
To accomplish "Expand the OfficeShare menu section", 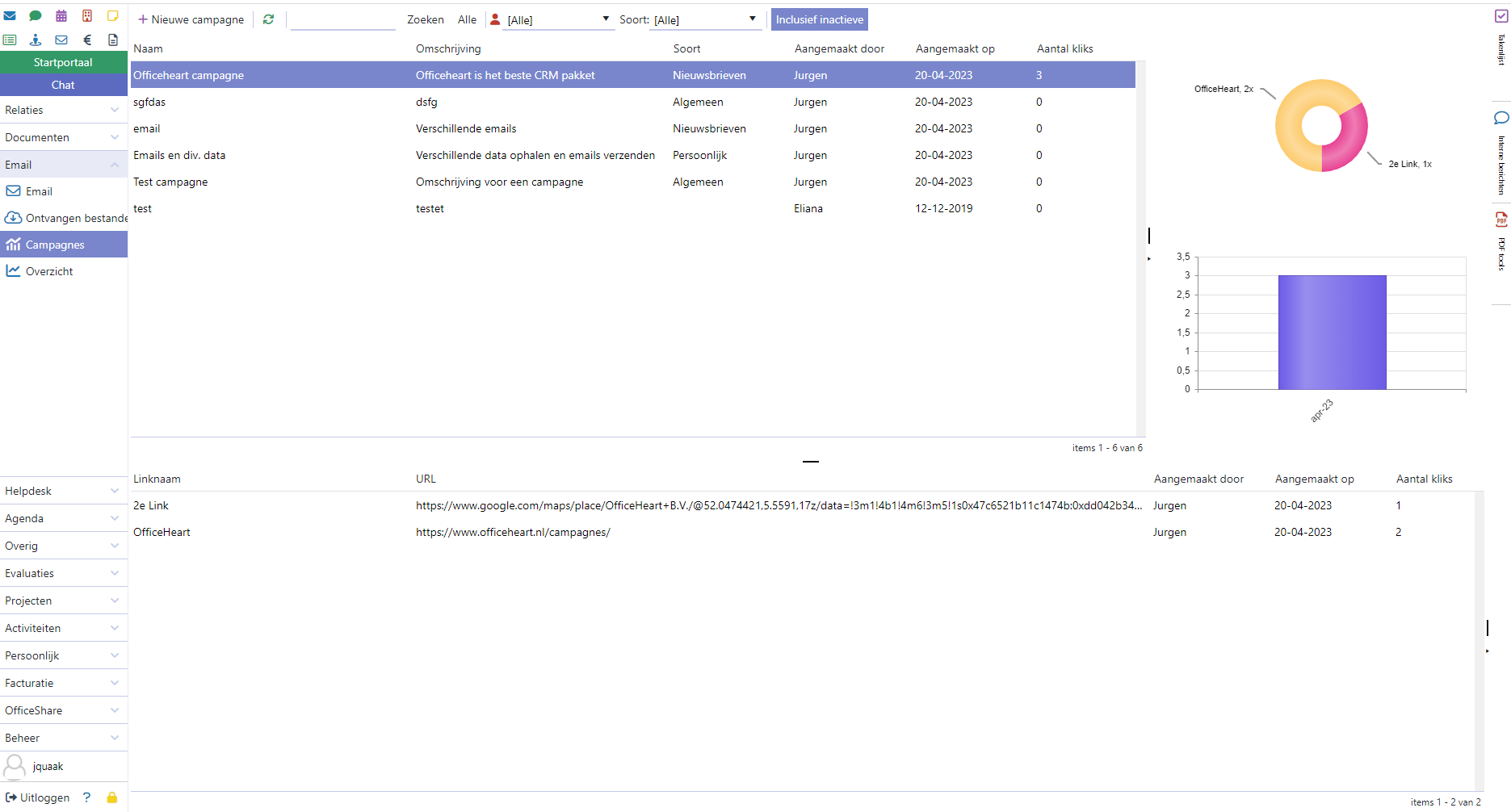I will (64, 710).
